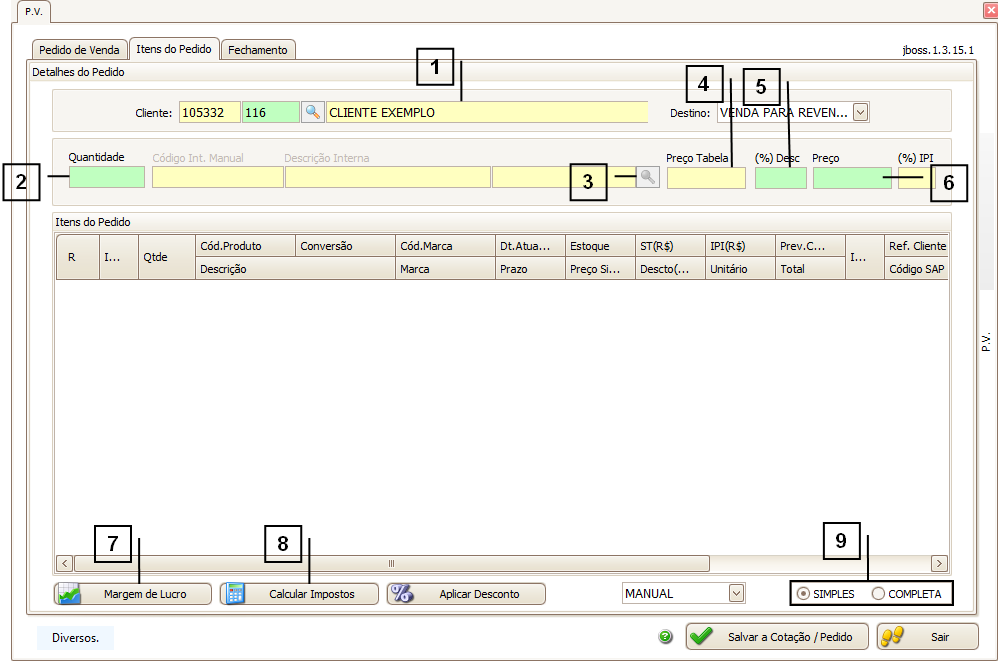Image resolution: width=1000 pixels, height=662 pixels.
Task: Click the right arrow of table scrollbar
Action: pyautogui.click(x=939, y=563)
